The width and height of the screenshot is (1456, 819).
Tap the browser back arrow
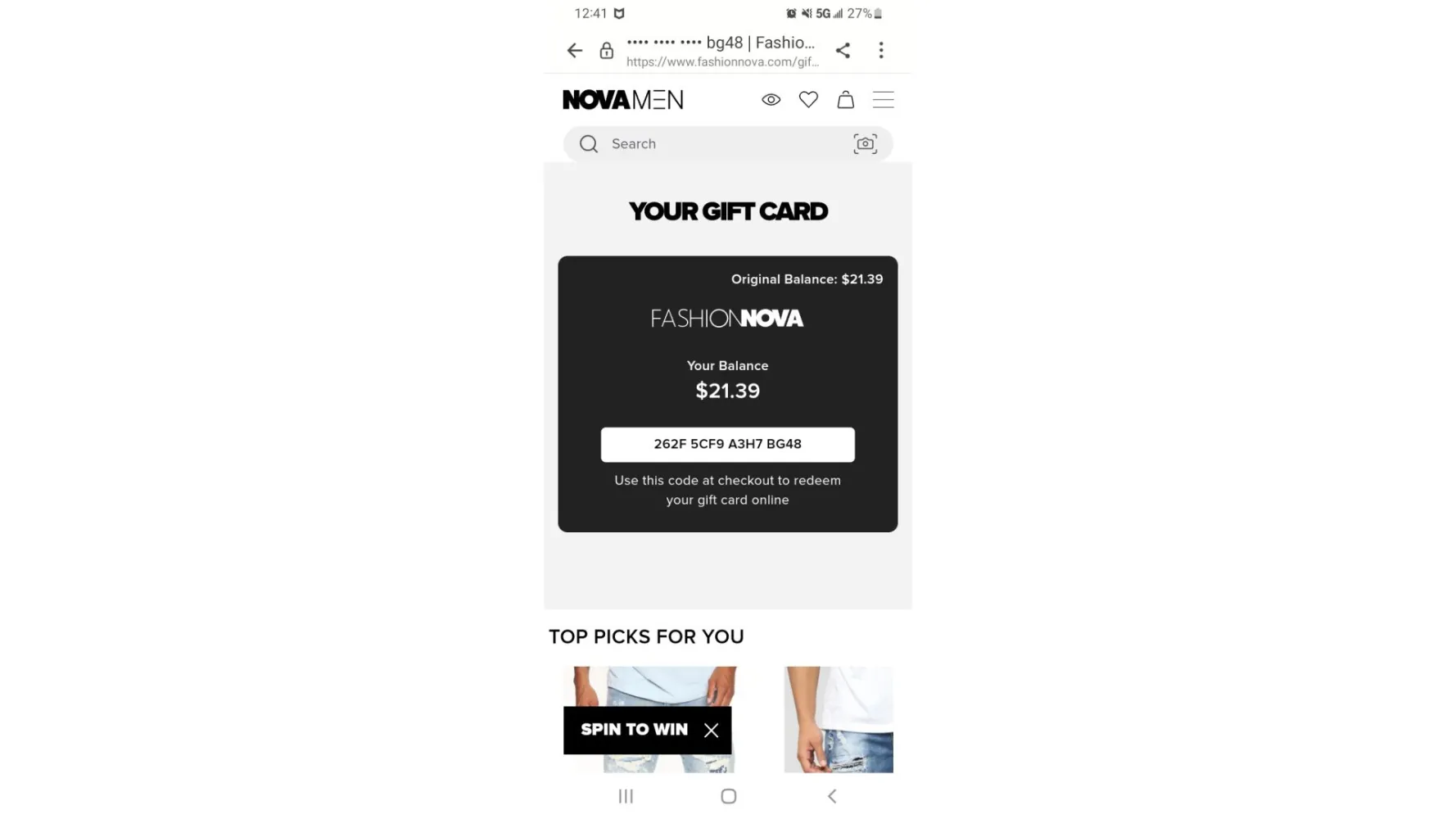pyautogui.click(x=575, y=51)
